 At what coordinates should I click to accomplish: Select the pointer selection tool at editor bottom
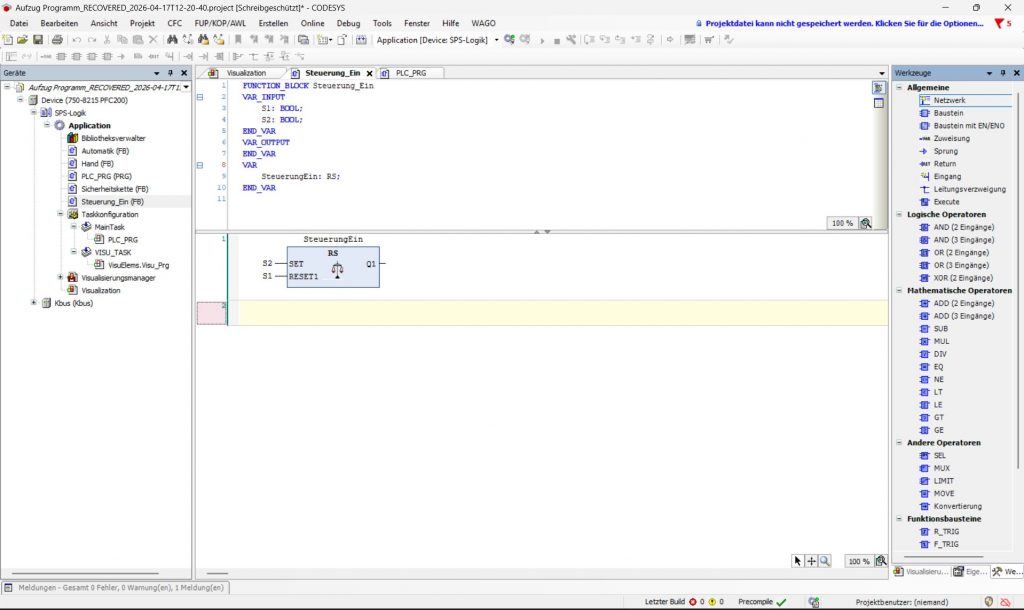(797, 561)
